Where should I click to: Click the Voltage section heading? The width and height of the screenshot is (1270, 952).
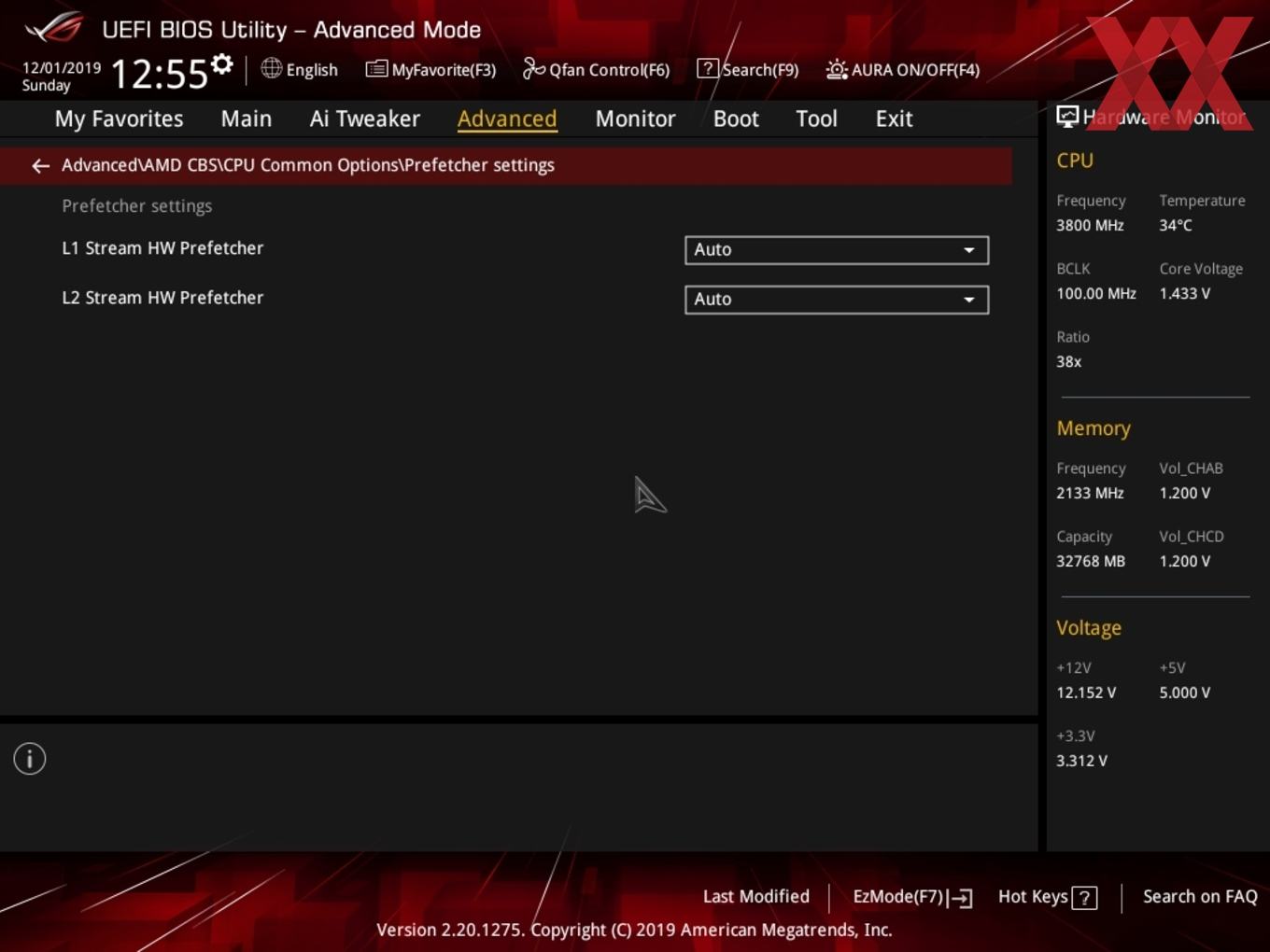[x=1089, y=628]
